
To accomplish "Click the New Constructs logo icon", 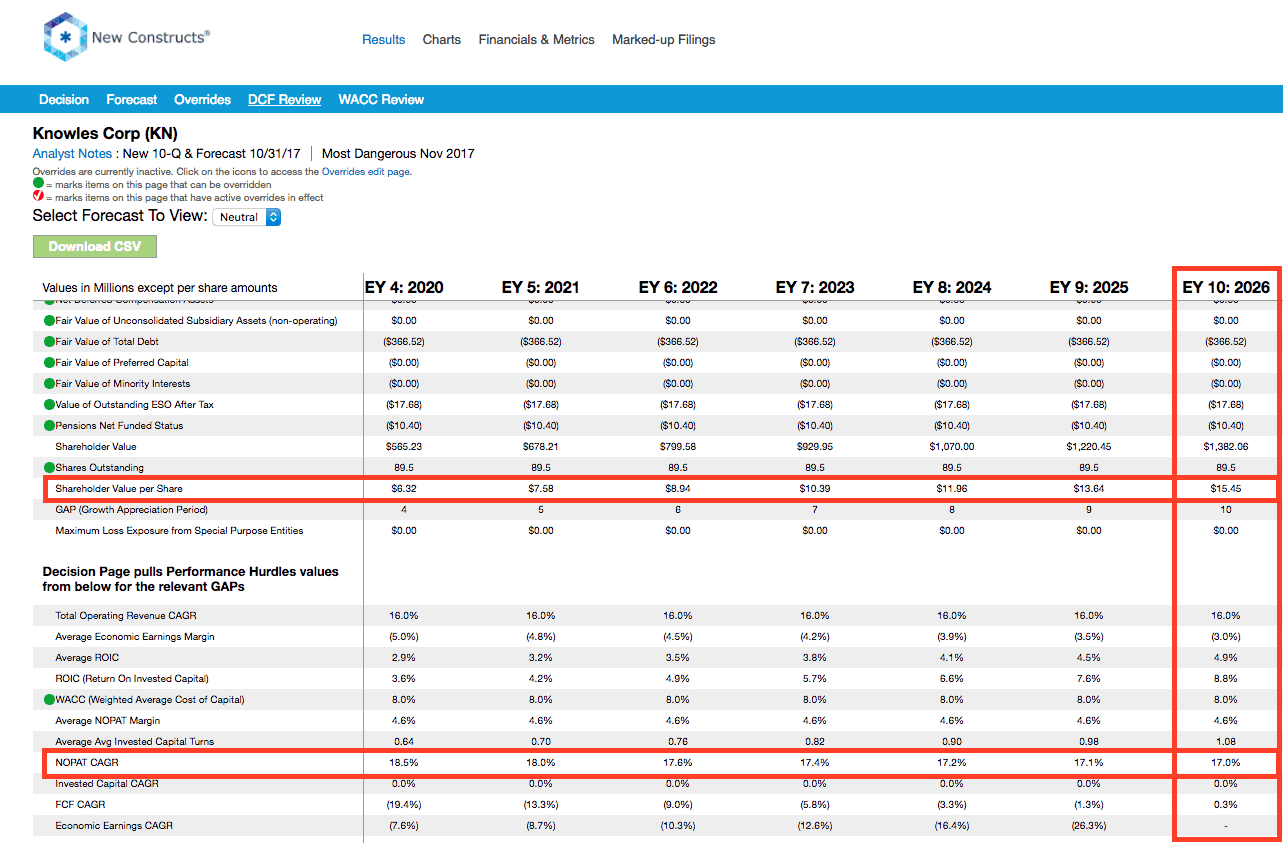I will [x=65, y=37].
